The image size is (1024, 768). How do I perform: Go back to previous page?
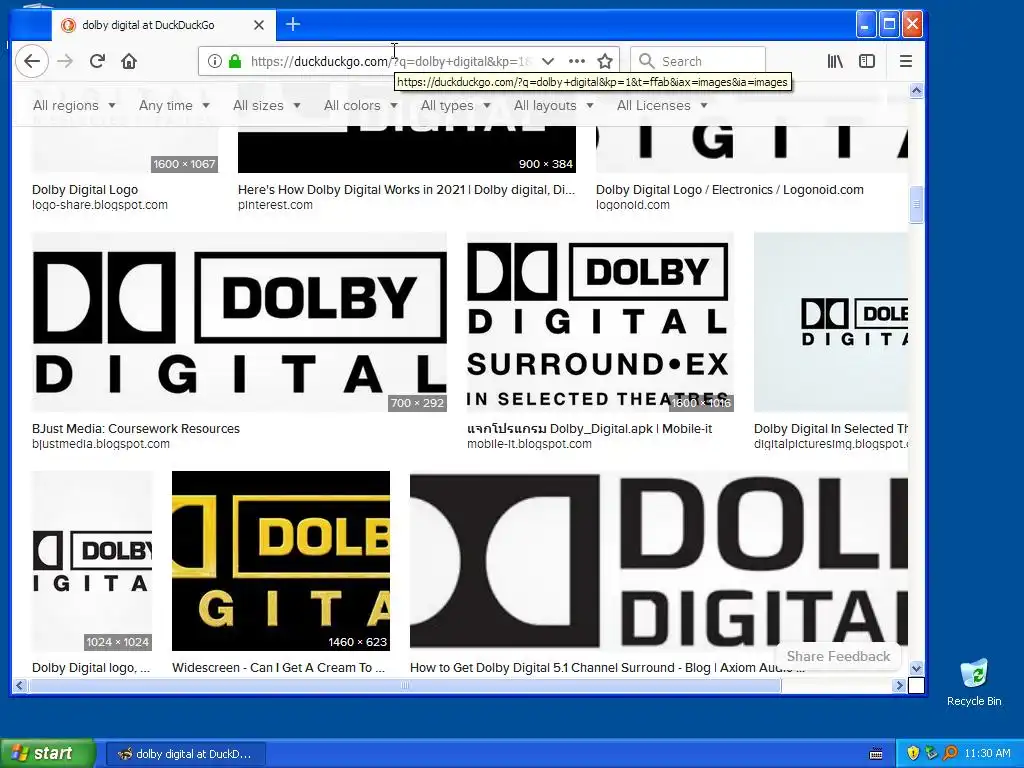point(31,61)
